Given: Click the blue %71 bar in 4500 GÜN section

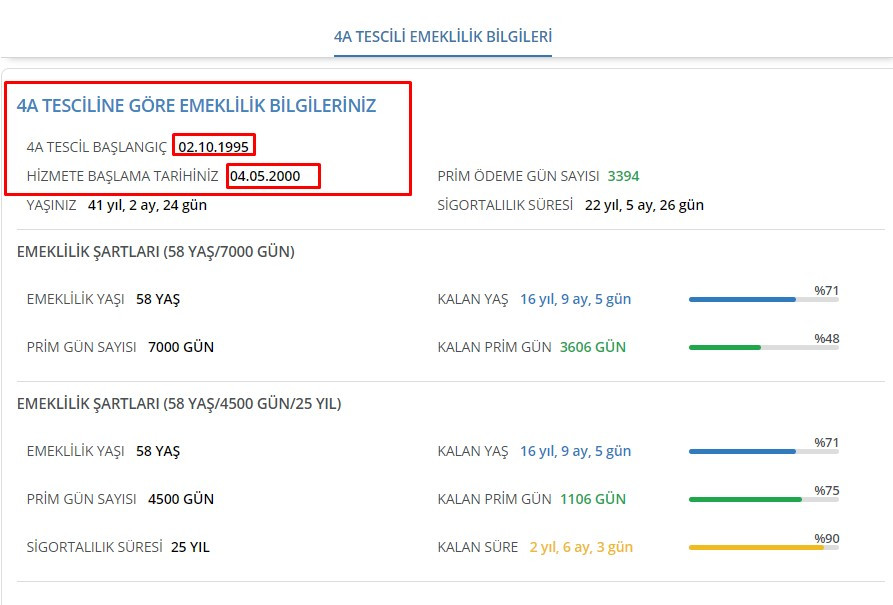Looking at the screenshot, I should [742, 451].
